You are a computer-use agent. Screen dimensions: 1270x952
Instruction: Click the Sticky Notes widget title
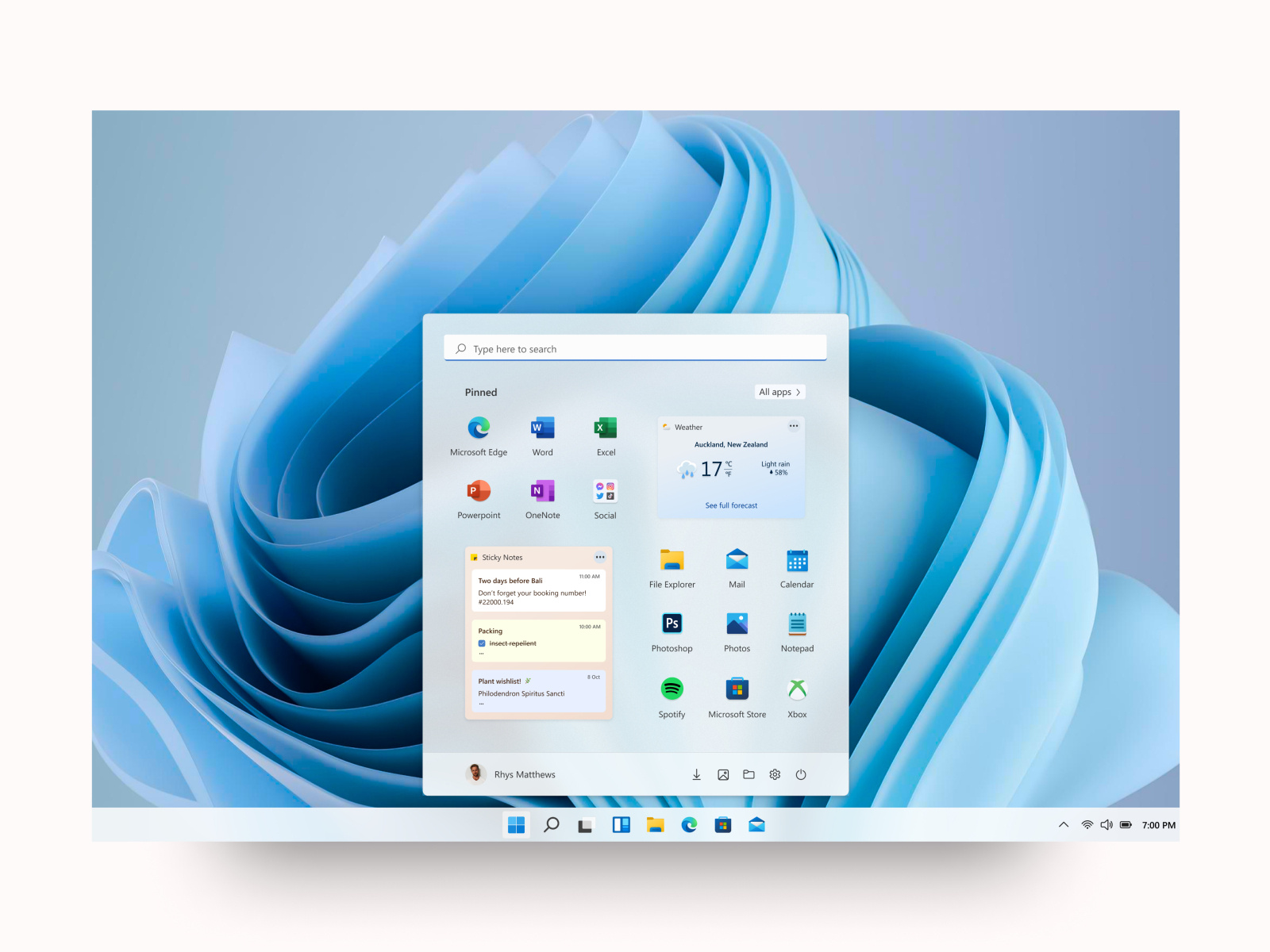click(502, 558)
